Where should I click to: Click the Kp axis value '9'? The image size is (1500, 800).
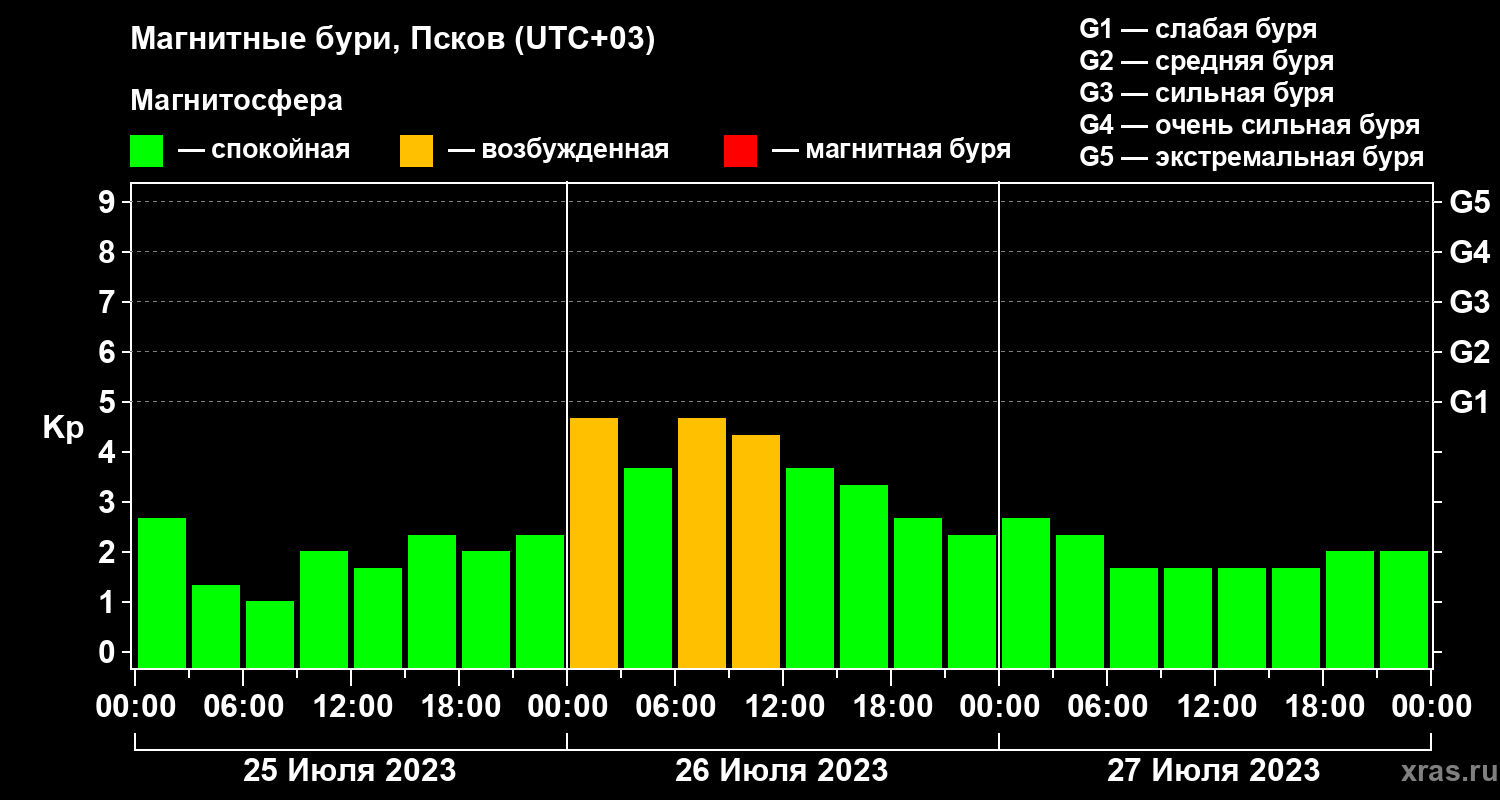pos(109,202)
